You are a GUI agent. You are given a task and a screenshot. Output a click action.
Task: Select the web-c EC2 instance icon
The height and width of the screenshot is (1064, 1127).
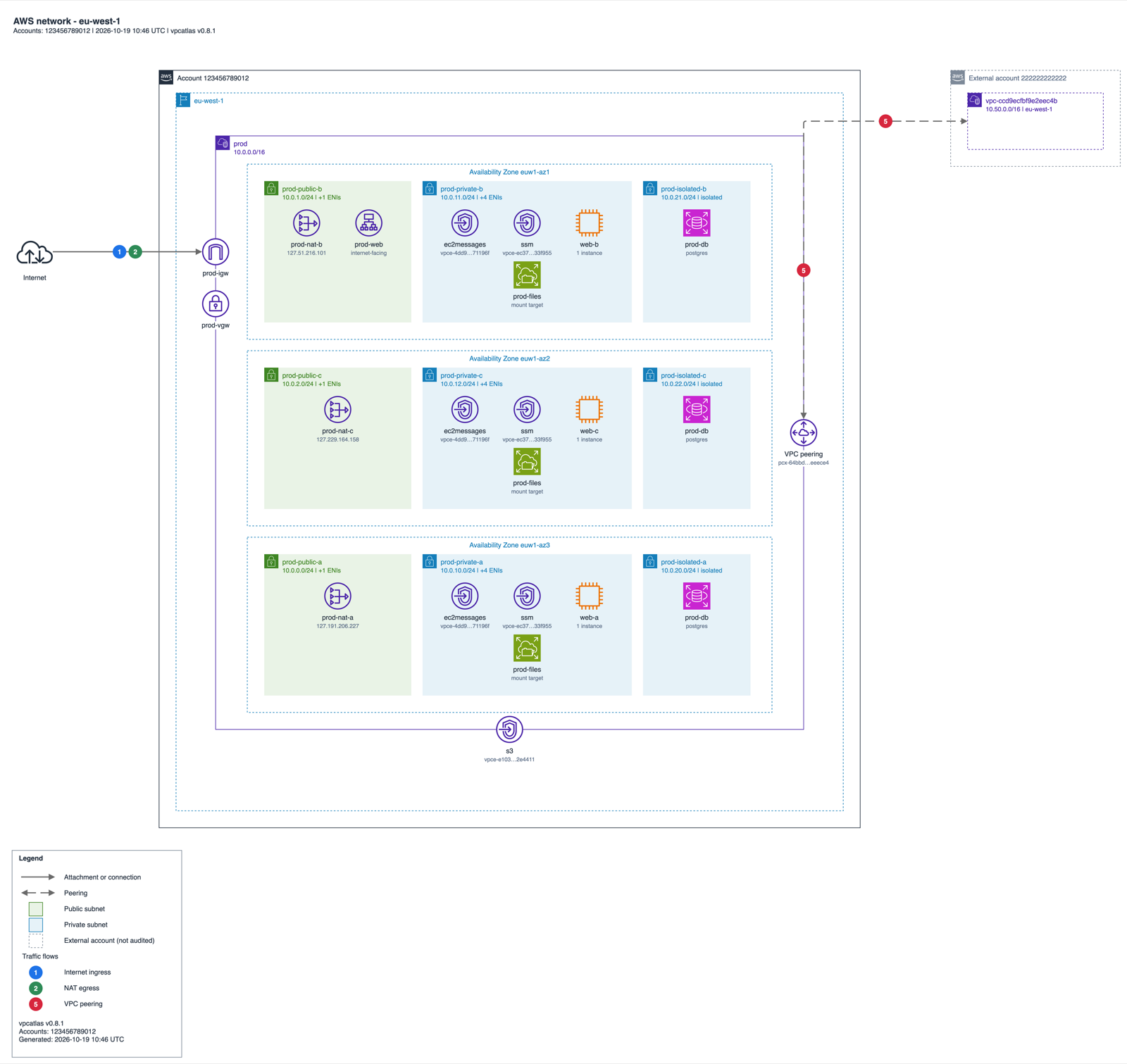pyautogui.click(x=589, y=410)
